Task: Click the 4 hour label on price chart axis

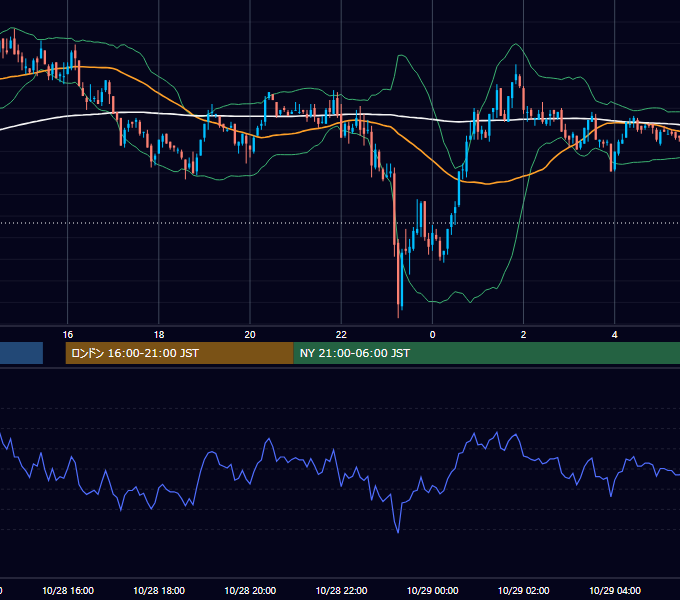Action: pyautogui.click(x=615, y=335)
